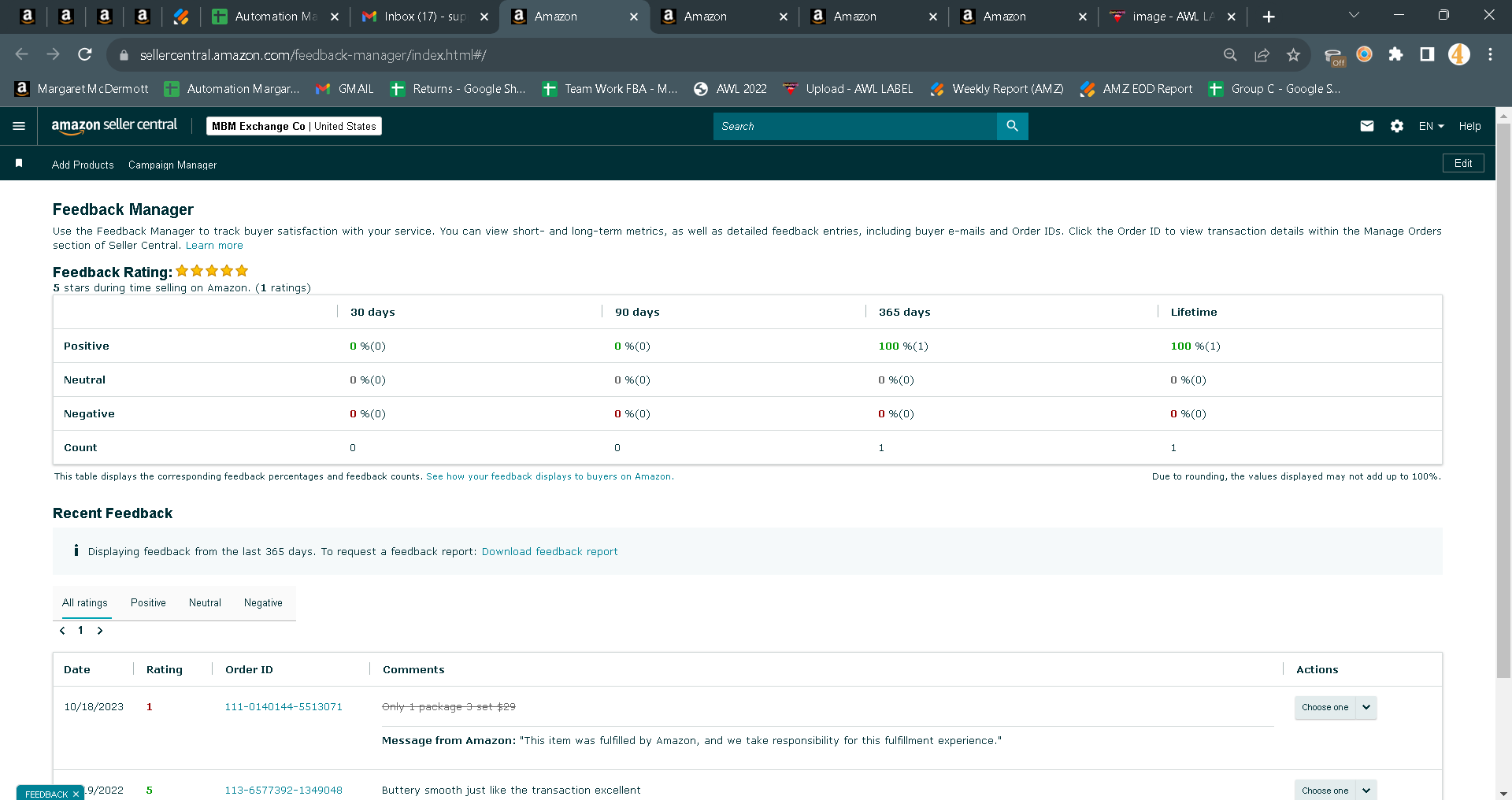Click the bookmark flag icon in nav bar
The width and height of the screenshot is (1512, 800).
tap(19, 163)
